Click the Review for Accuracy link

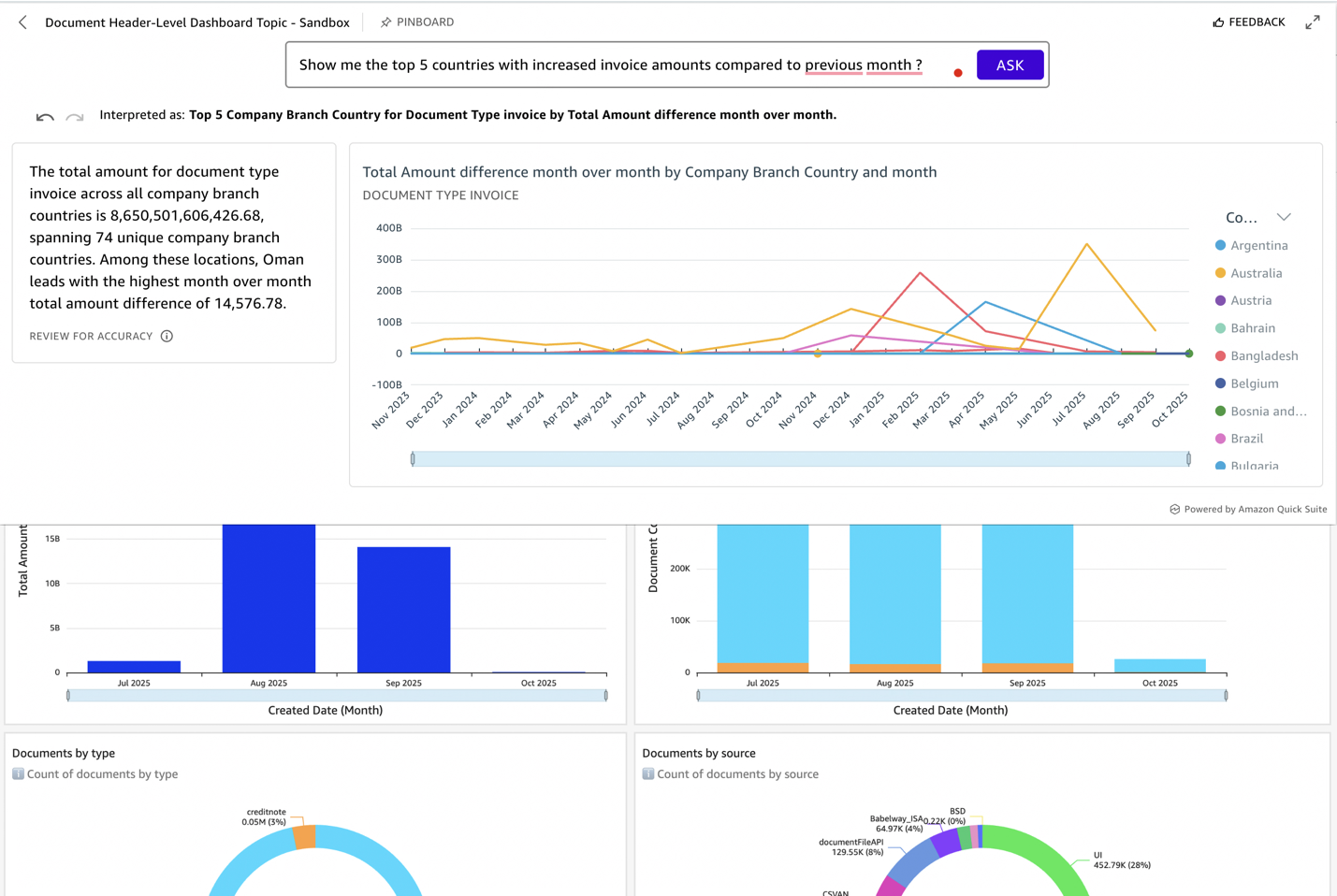tap(91, 337)
